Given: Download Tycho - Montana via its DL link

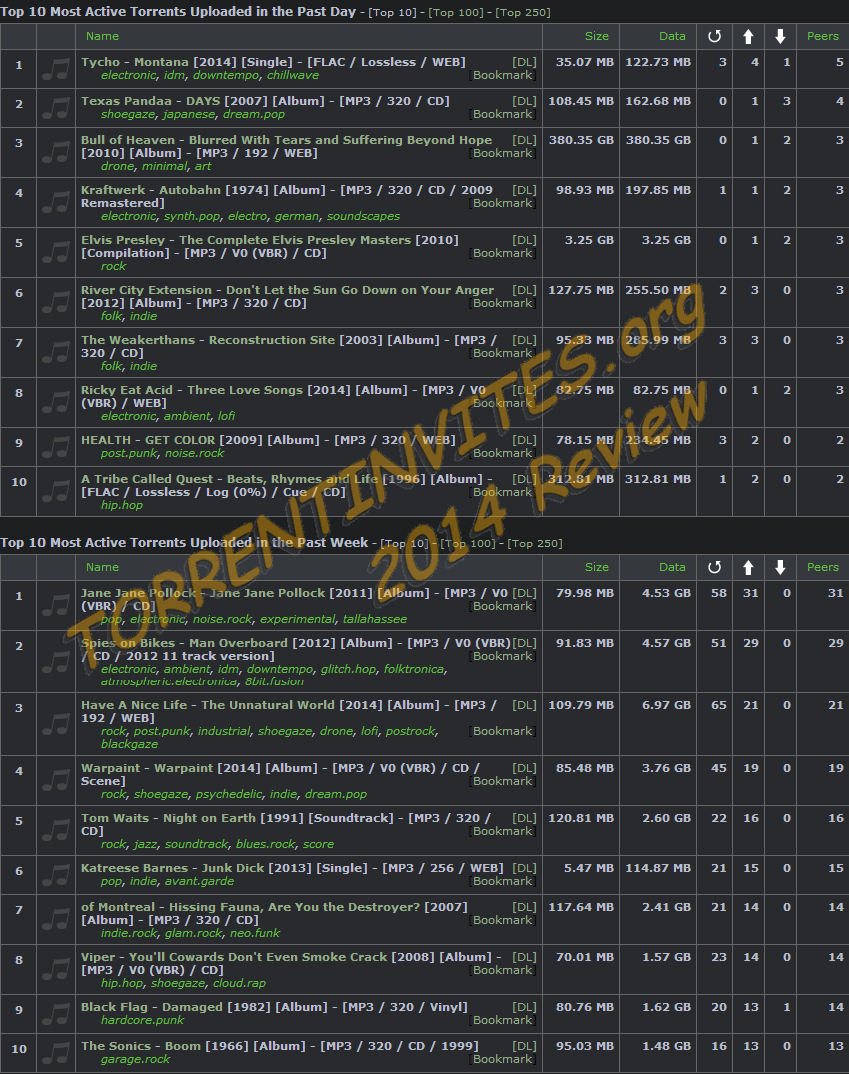Looking at the screenshot, I should coord(524,62).
